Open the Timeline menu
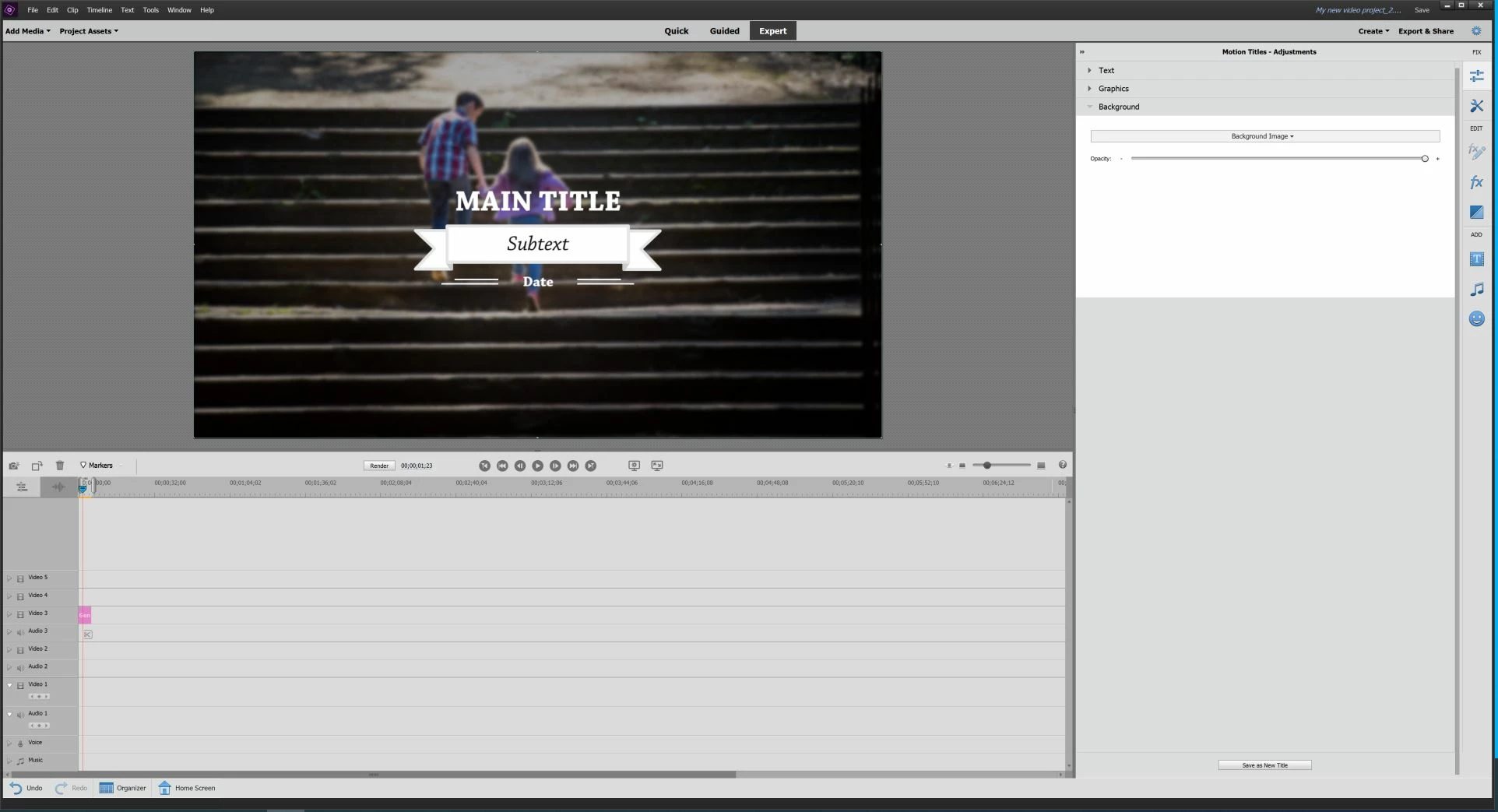1498x812 pixels. click(99, 10)
